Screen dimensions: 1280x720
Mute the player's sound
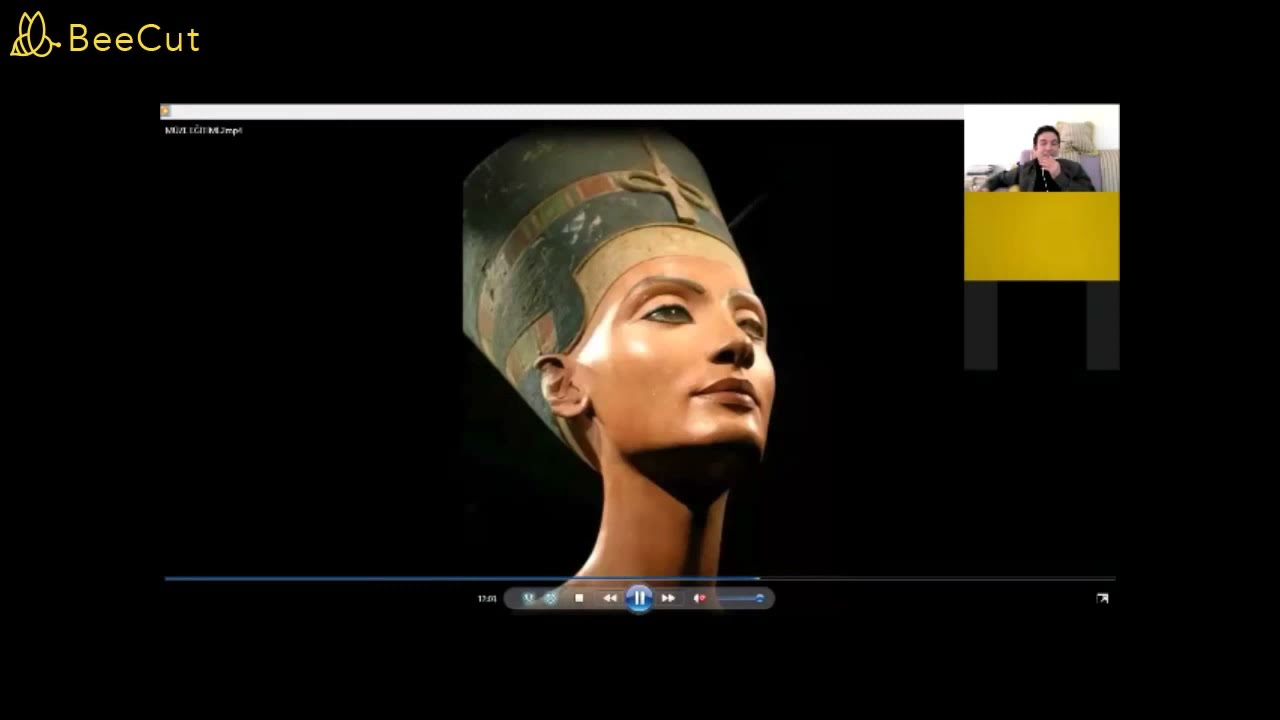pos(700,598)
